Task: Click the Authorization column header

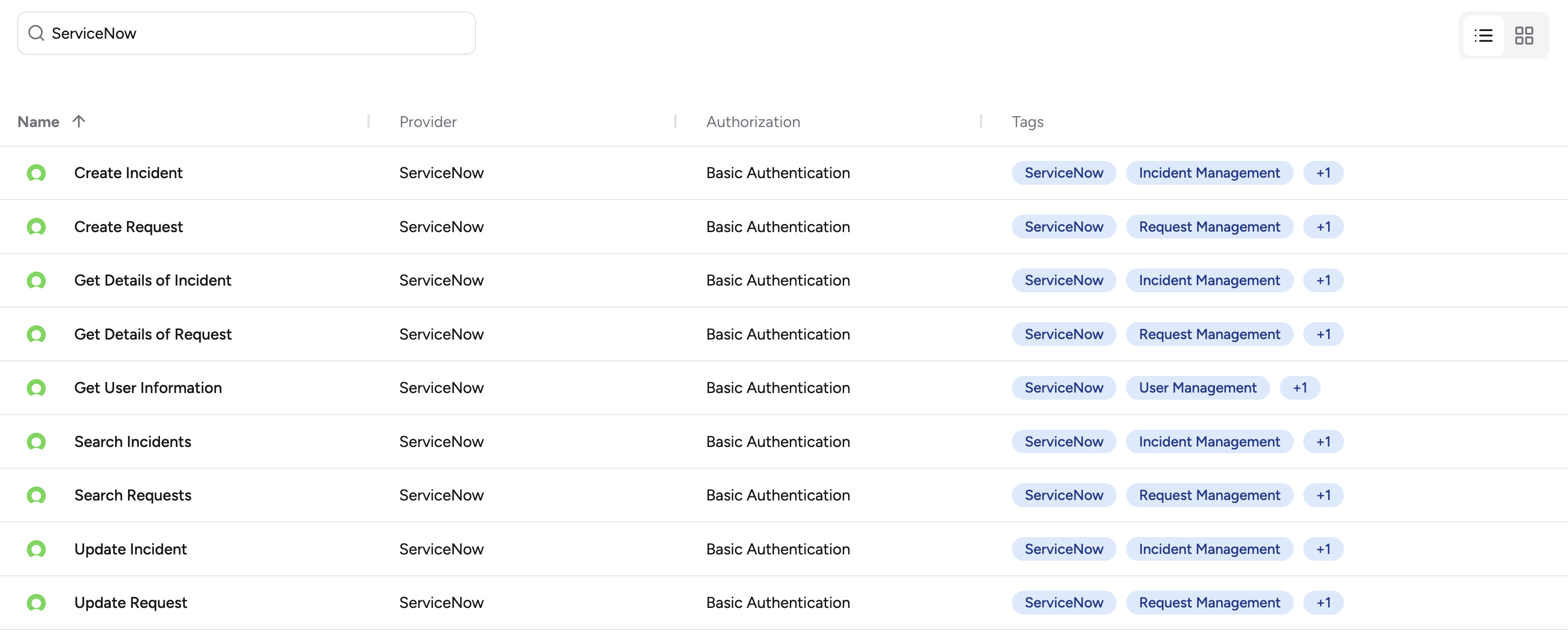Action: tap(753, 122)
